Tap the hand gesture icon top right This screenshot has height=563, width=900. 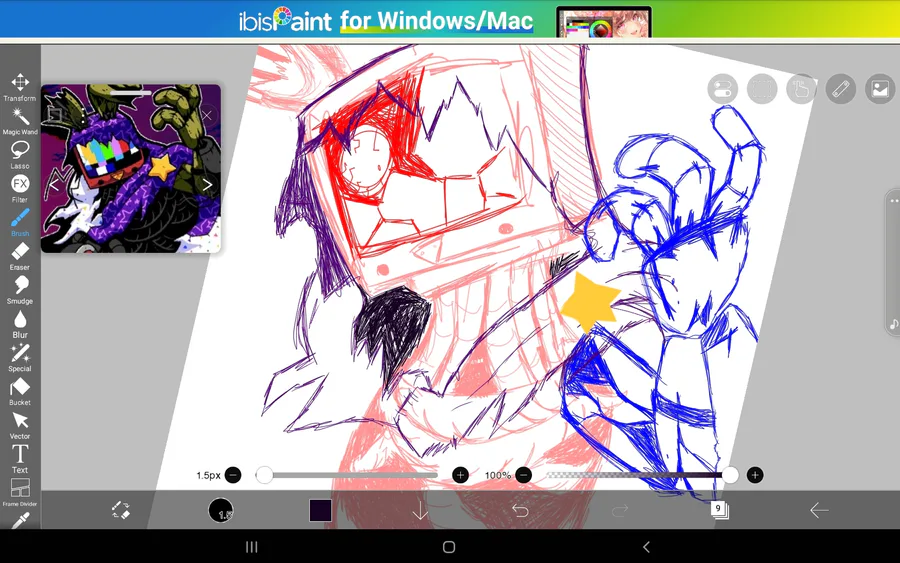[801, 89]
